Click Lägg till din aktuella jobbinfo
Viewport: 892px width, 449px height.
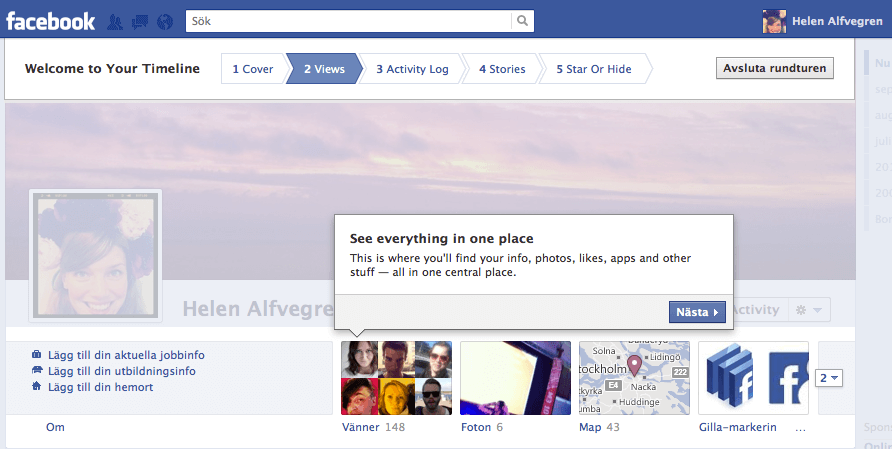click(126, 355)
